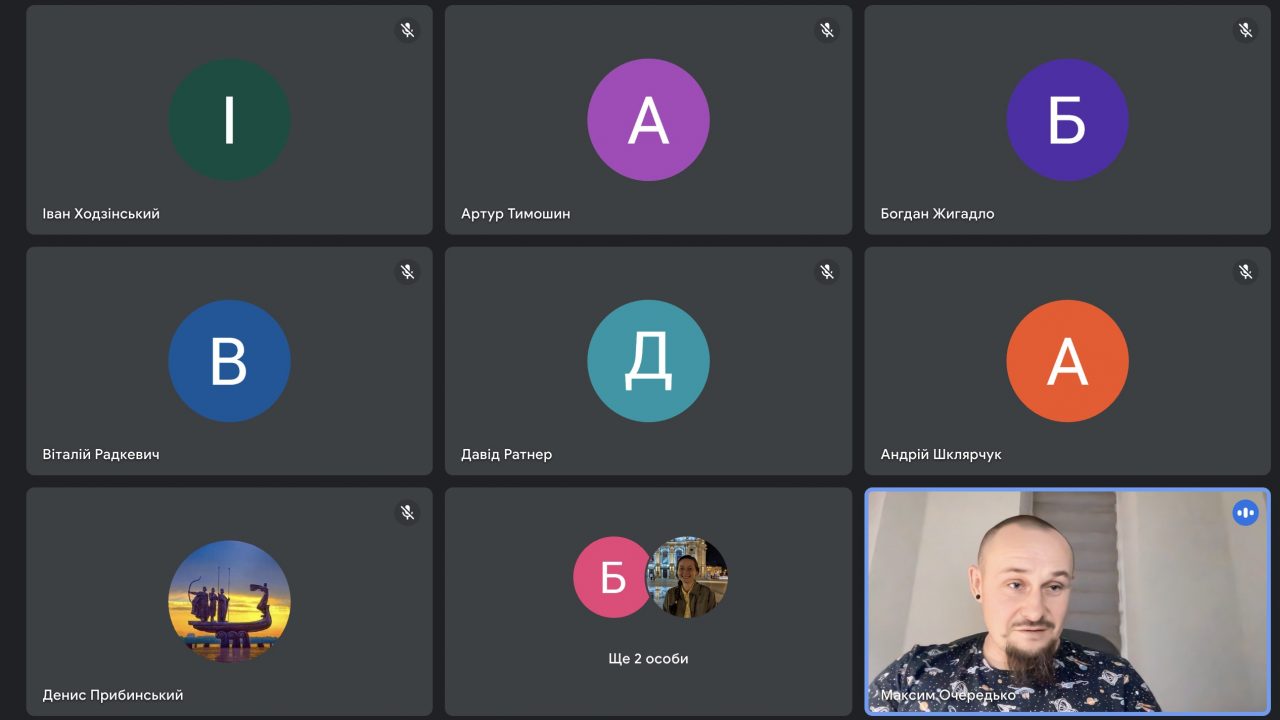Select Богдан Жигадло's violet Б avatar
The image size is (1280, 720).
pos(1067,120)
